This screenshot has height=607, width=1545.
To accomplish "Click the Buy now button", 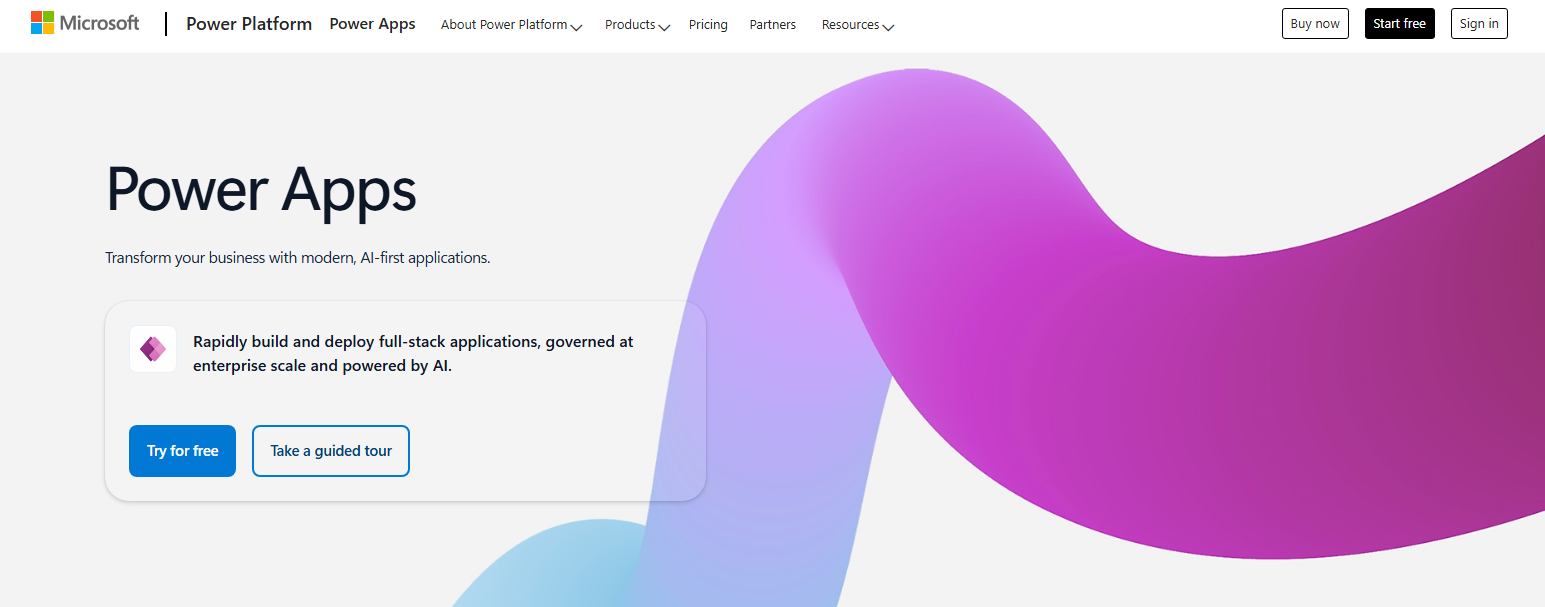I will pos(1315,24).
